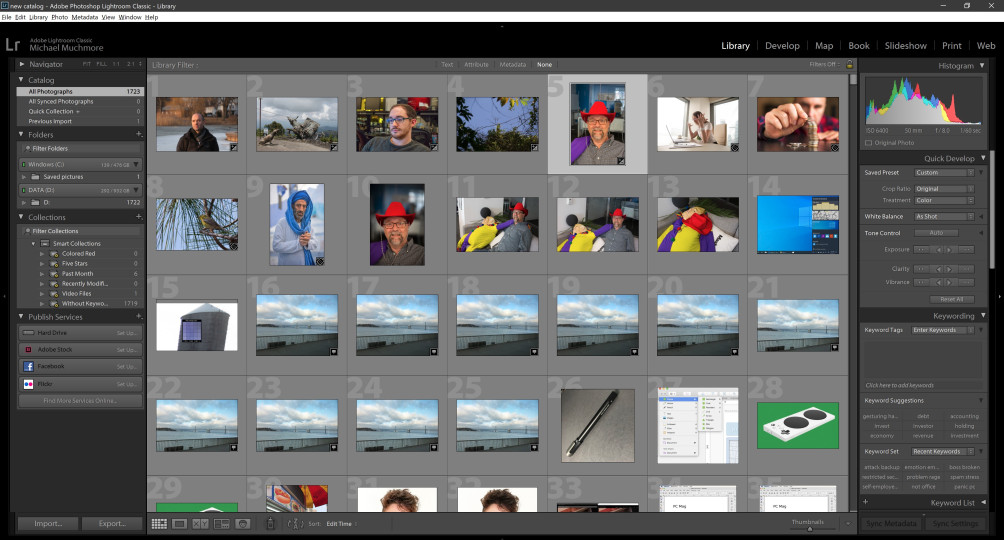Set Navigator zoom to FIT
Screen dimensions: 1004x540
click(86, 64)
